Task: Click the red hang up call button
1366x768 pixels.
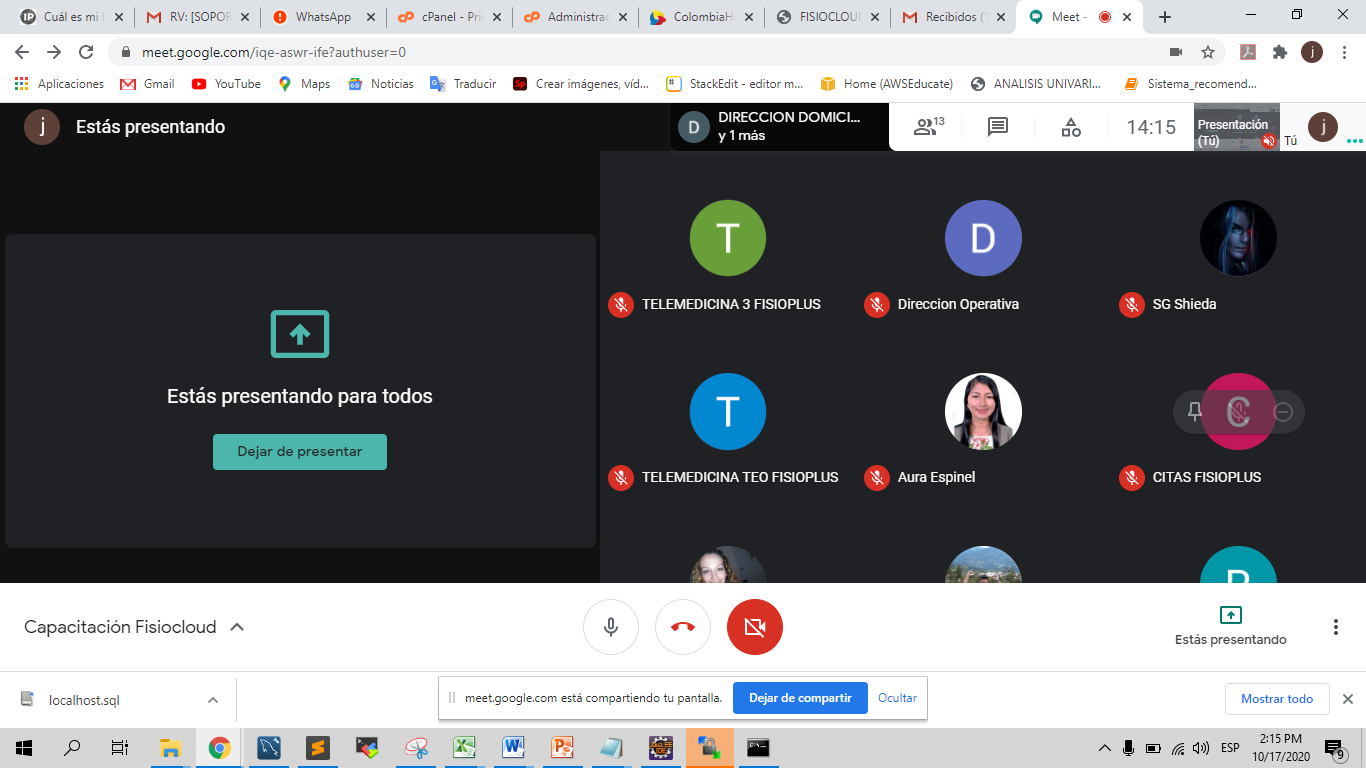Action: (x=683, y=627)
